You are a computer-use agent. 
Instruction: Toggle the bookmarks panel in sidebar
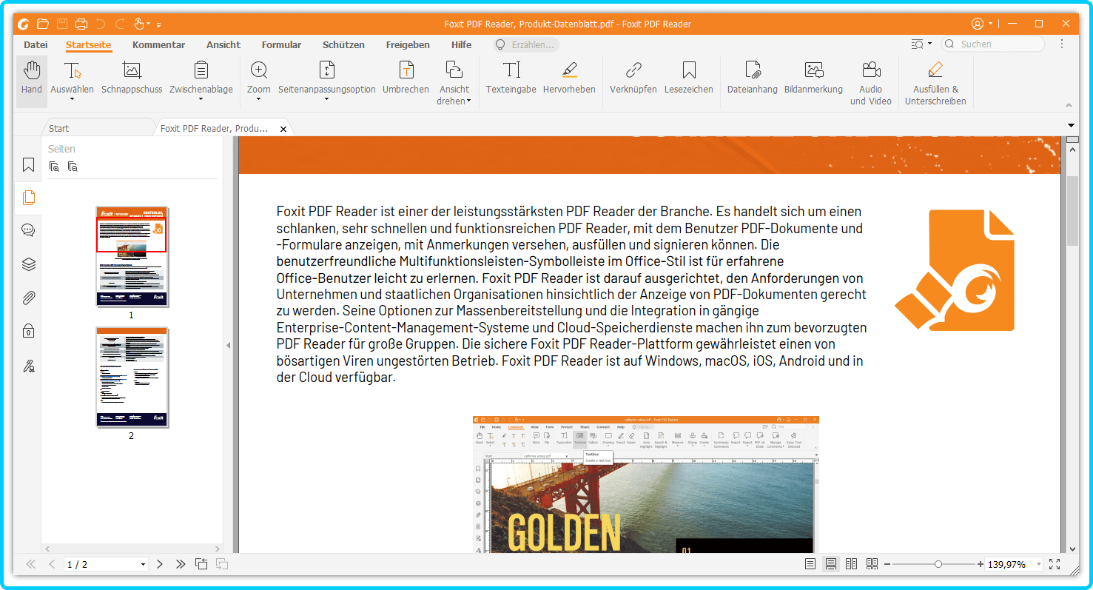tap(29, 165)
